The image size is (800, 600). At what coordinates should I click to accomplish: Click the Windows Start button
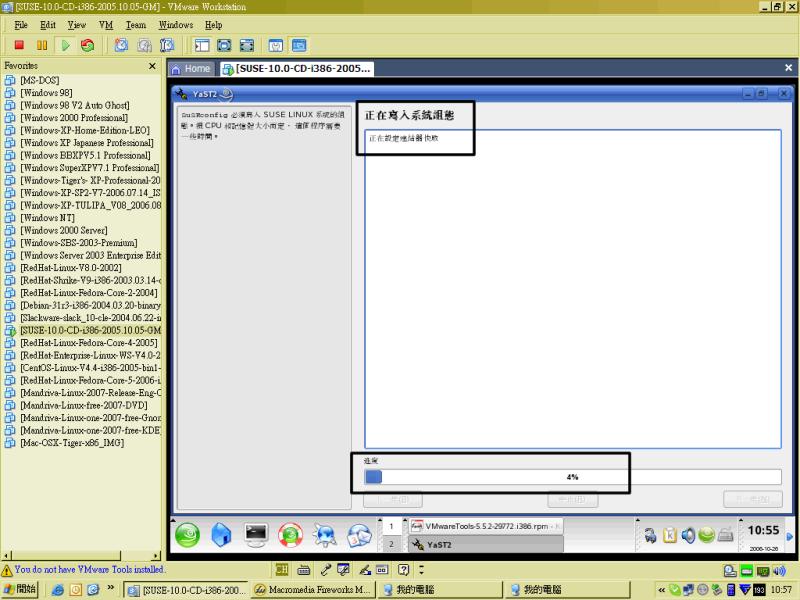(20, 590)
